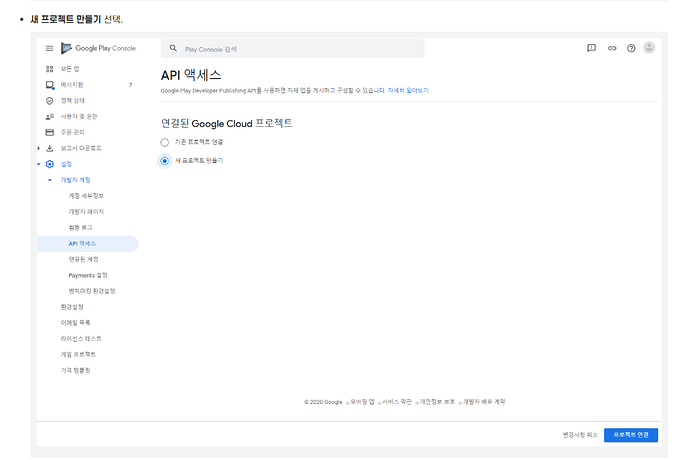Open the 모바일 앱 footer link
Screen dimensions: 690x460
pos(362,402)
